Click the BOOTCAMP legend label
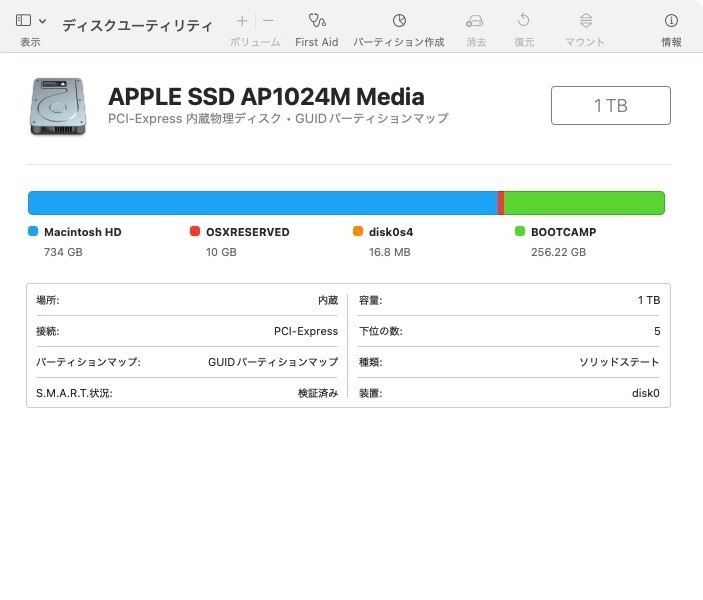The height and width of the screenshot is (600, 703). coord(564,232)
